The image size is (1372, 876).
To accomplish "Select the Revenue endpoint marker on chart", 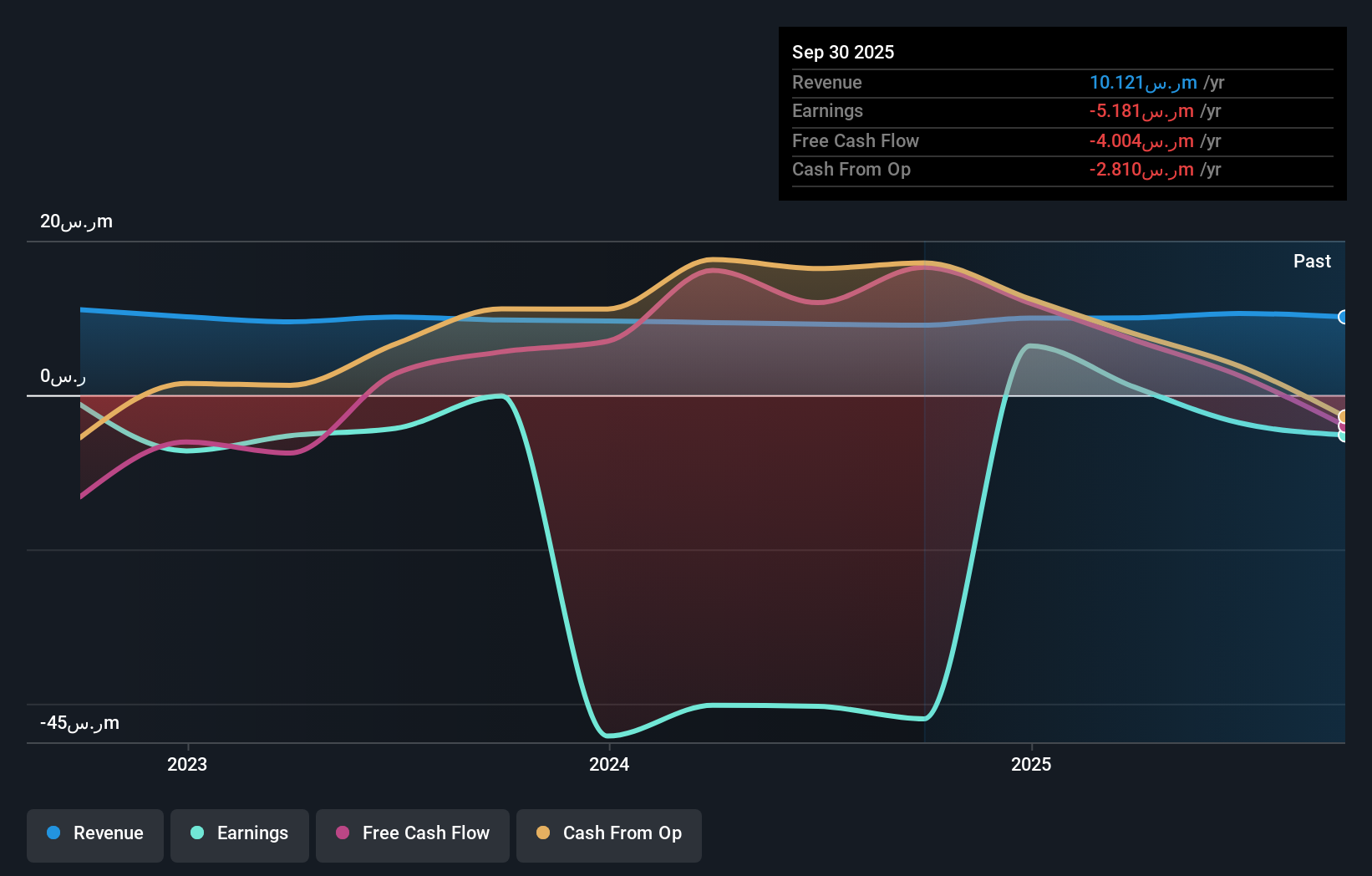I will (x=1343, y=317).
